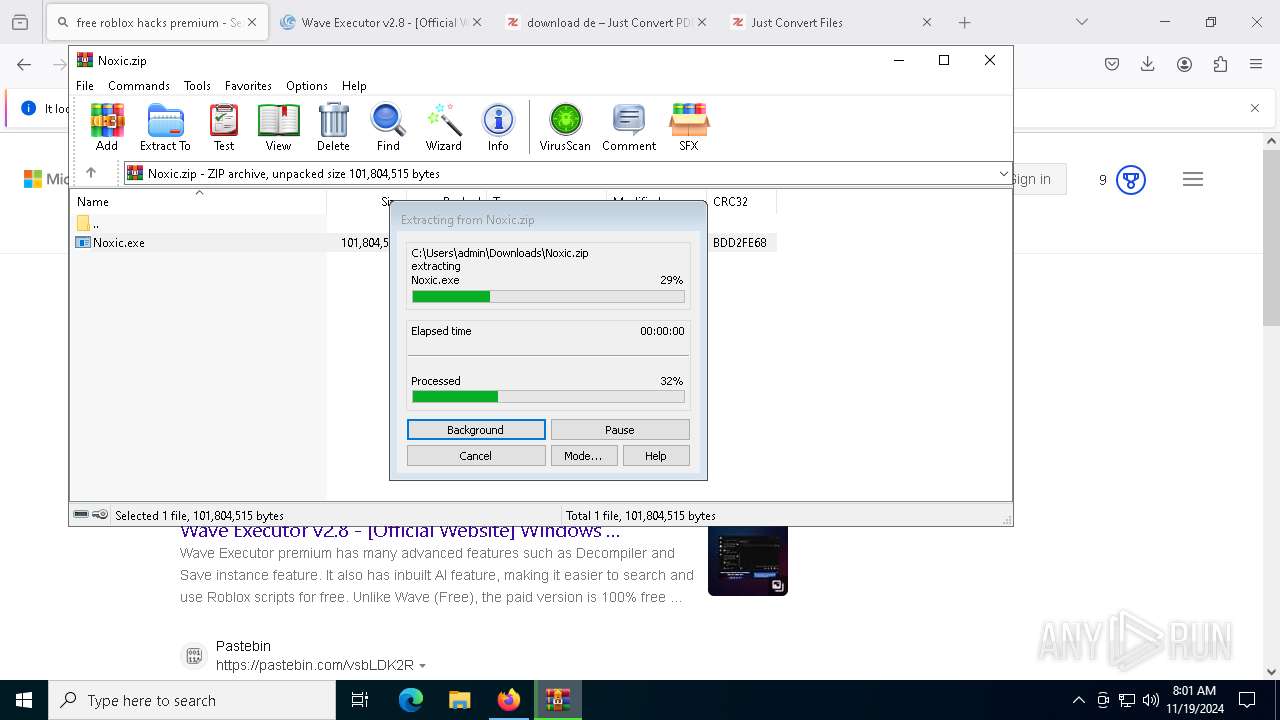Click the Comment toolbar icon
Screen dimensions: 1280x720
pyautogui.click(x=629, y=127)
